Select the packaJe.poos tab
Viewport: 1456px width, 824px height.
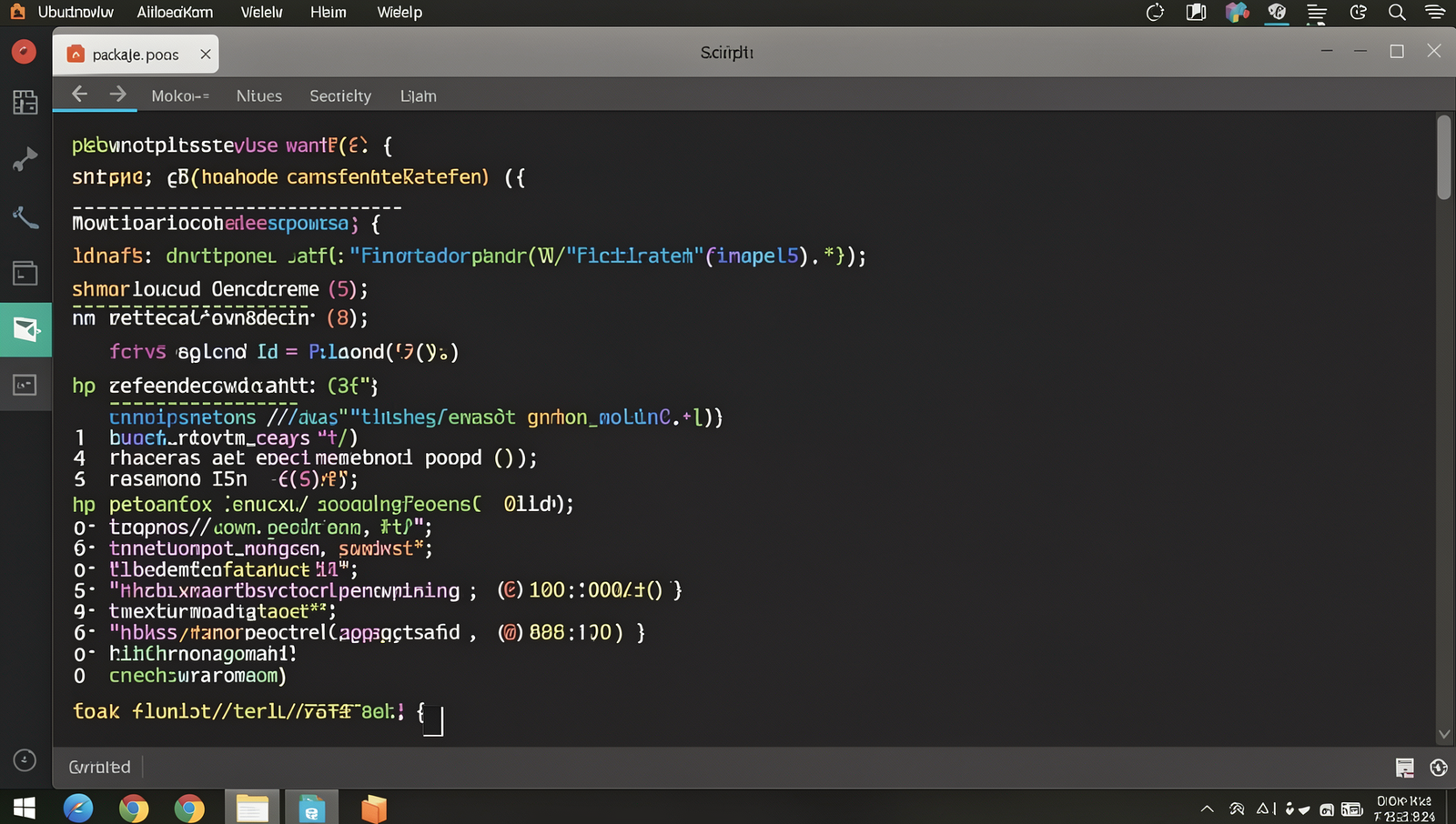click(136, 55)
